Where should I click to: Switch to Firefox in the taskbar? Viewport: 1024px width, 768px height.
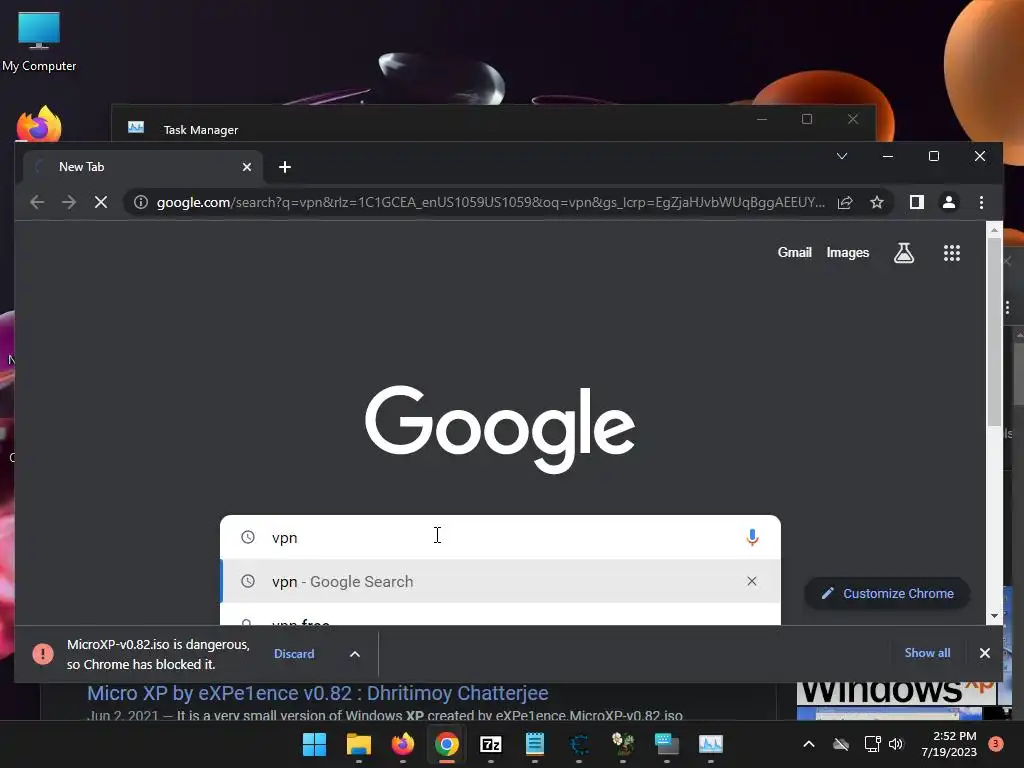point(402,744)
